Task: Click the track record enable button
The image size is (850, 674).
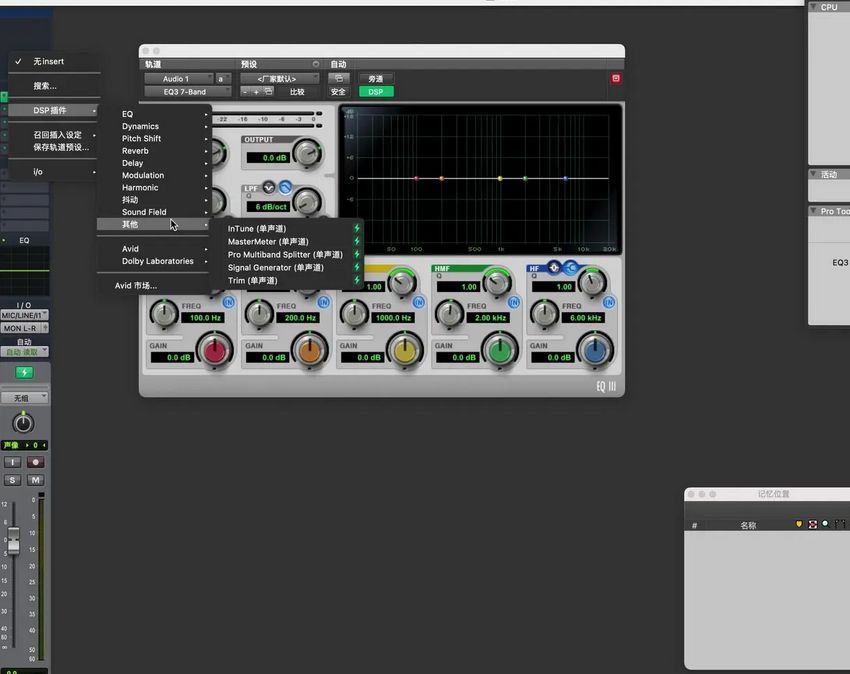Action: (36, 462)
